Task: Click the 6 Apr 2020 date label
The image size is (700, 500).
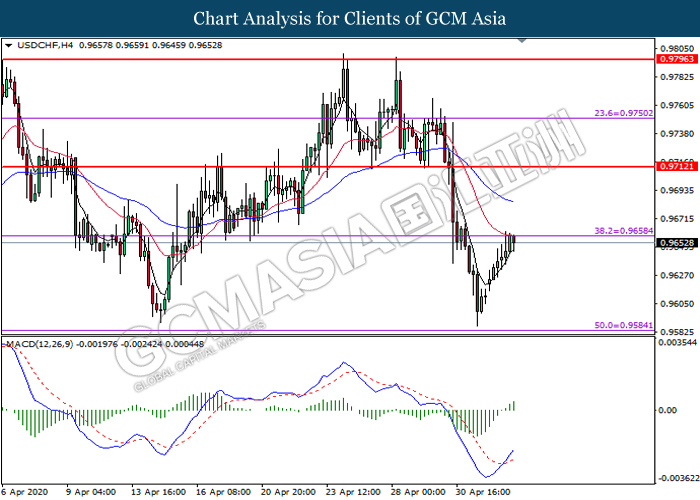Action: [x=24, y=492]
